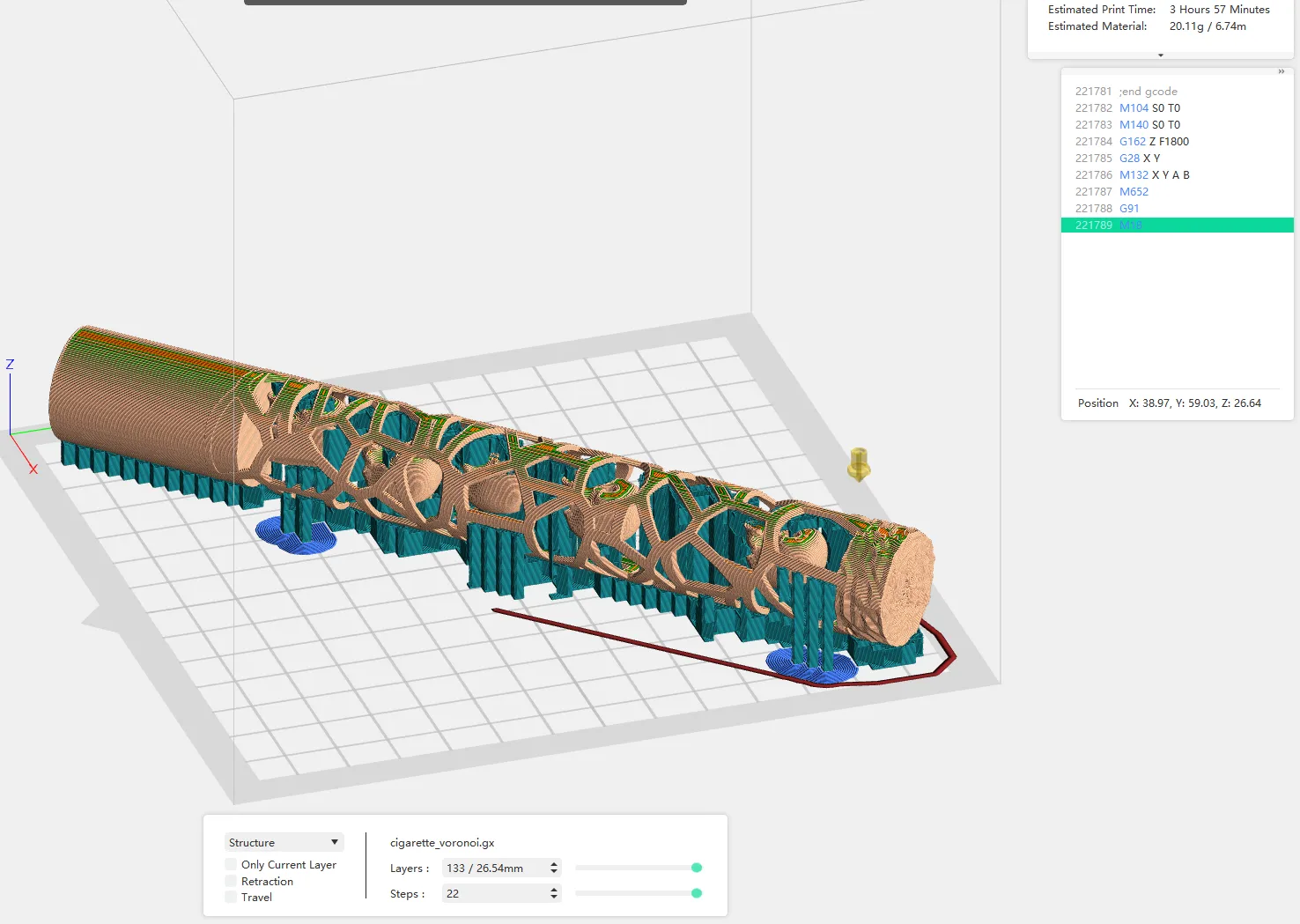Click the Layers slider handle
Screen dimensions: 1300x924
coord(697,868)
